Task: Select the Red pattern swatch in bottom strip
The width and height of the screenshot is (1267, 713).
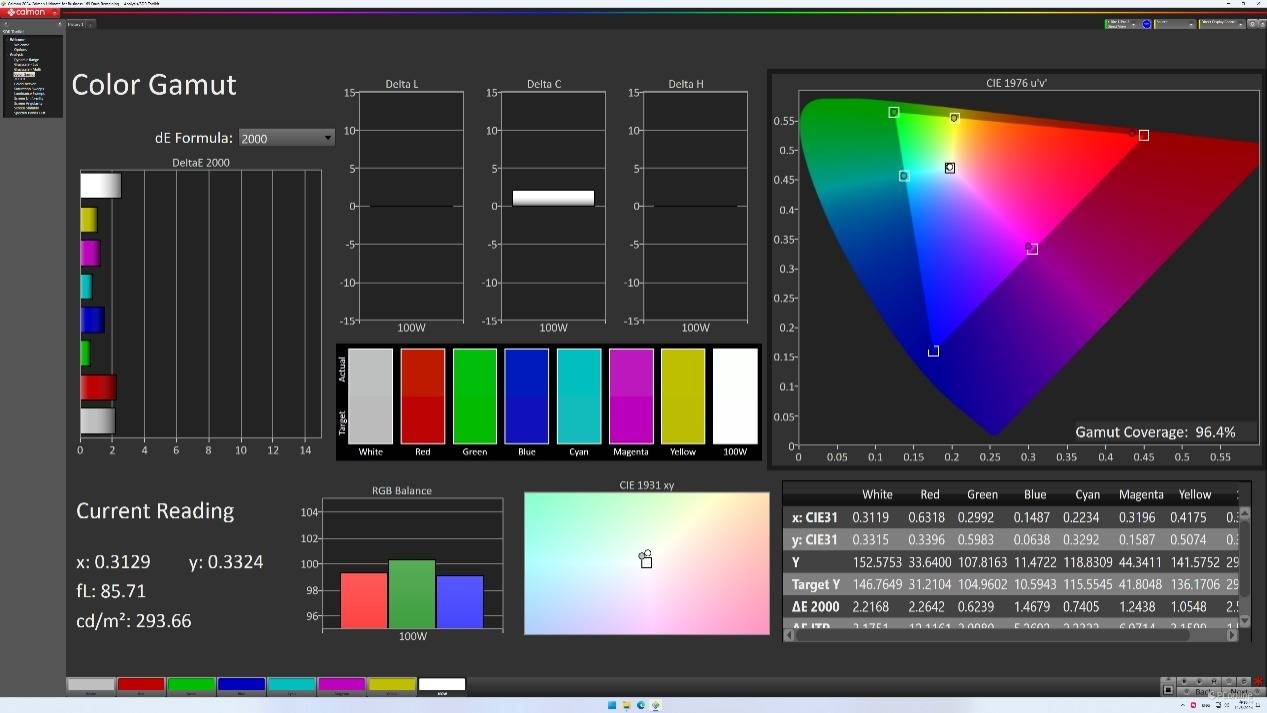Action: click(141, 685)
